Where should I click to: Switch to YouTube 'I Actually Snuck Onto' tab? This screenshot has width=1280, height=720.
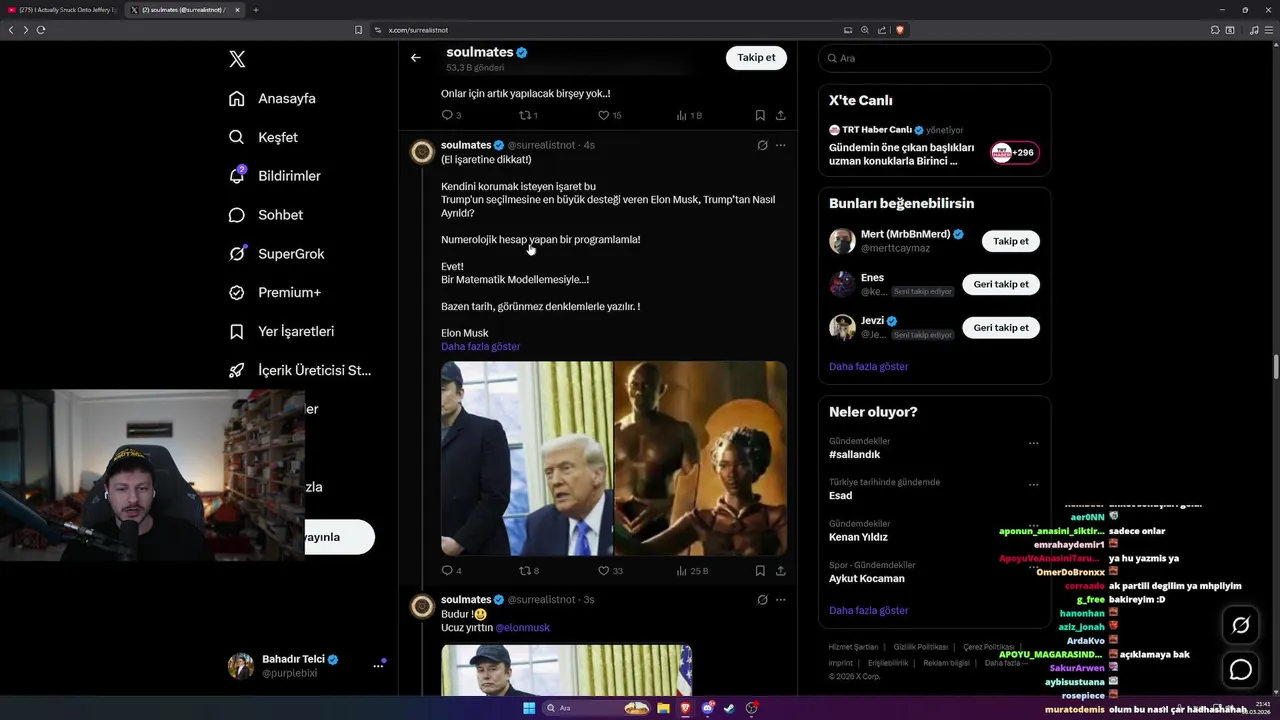[x=62, y=10]
